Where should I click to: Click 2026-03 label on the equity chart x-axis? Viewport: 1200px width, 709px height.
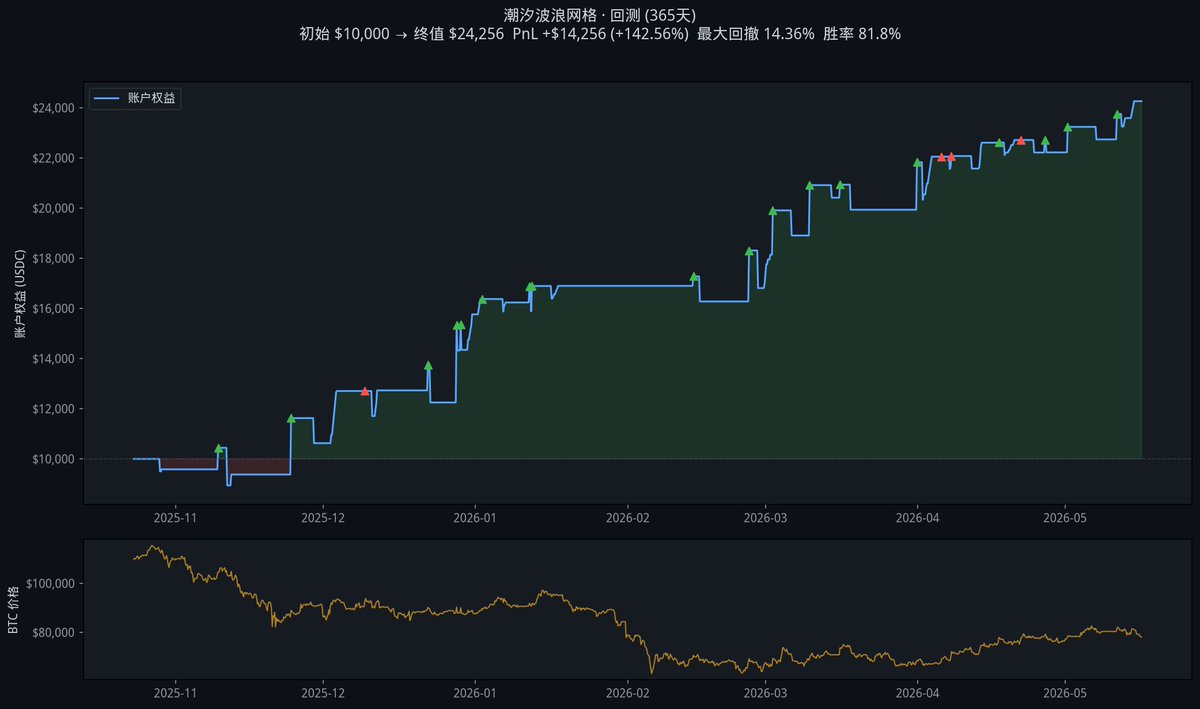click(x=766, y=519)
